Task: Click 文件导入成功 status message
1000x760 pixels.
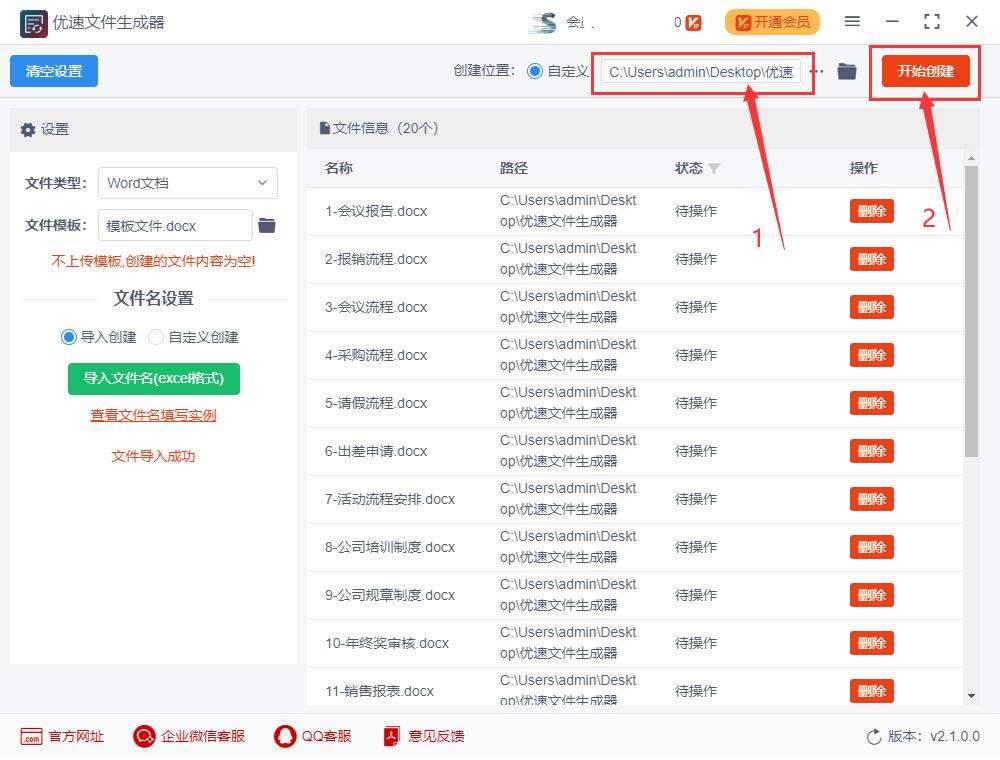Action: [x=153, y=456]
